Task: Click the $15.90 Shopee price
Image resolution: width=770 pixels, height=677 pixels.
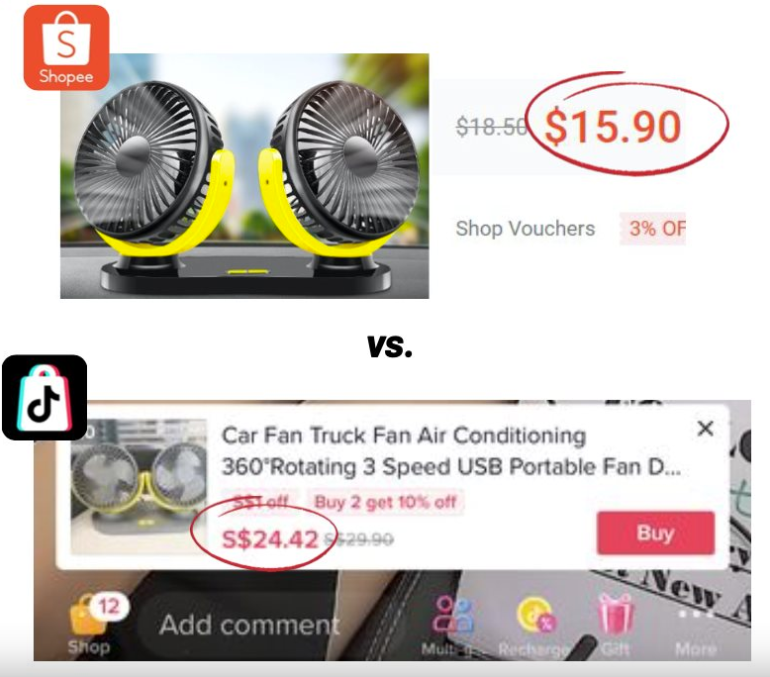Action: coord(612,127)
